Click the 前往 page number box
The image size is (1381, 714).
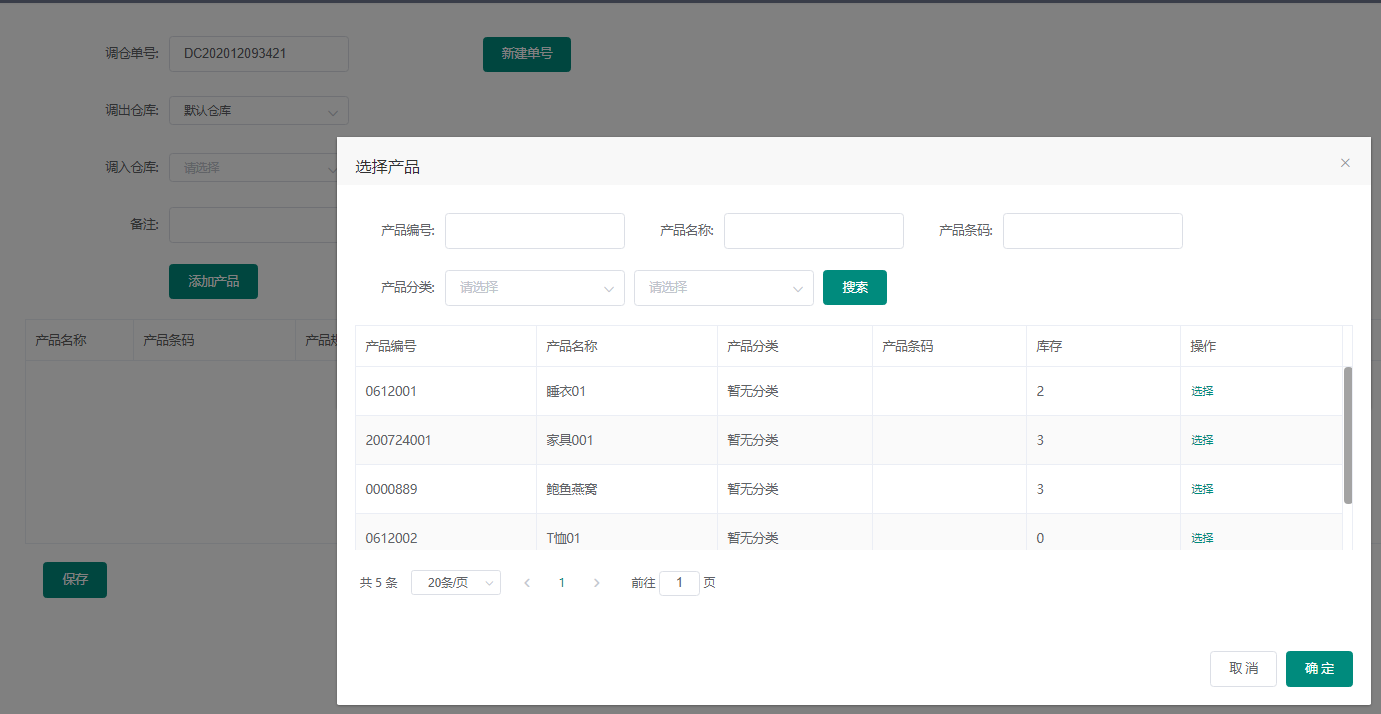pos(679,583)
